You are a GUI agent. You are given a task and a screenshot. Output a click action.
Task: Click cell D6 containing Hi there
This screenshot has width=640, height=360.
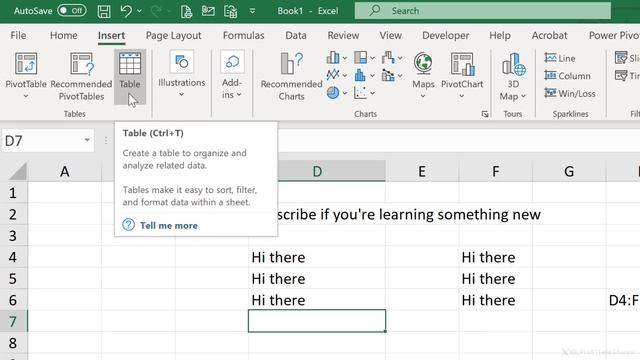point(317,300)
